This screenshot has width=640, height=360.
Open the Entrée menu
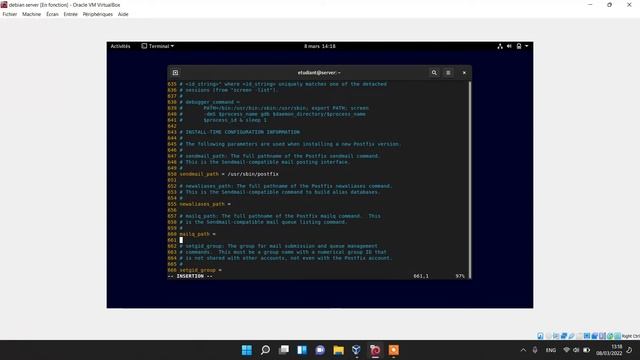coord(71,14)
